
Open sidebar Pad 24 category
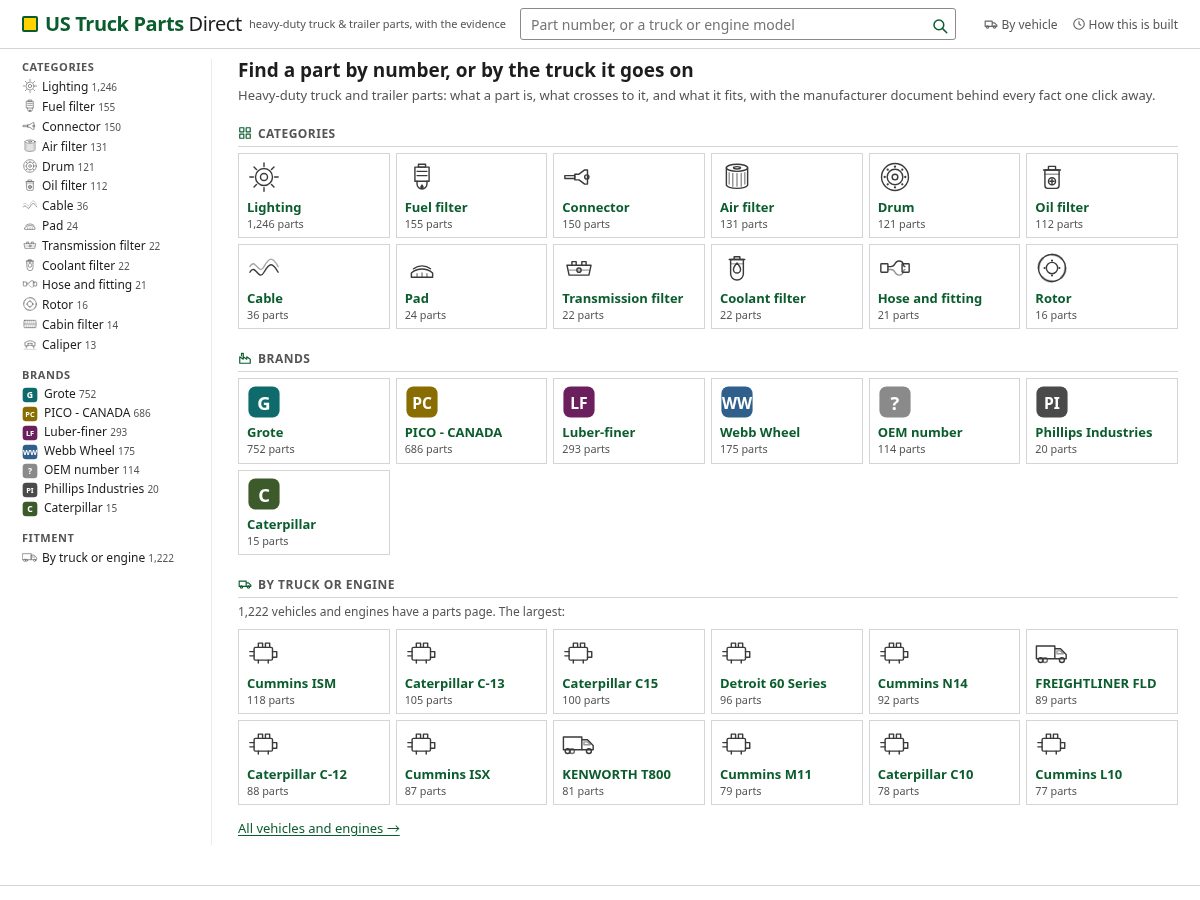tap(51, 225)
